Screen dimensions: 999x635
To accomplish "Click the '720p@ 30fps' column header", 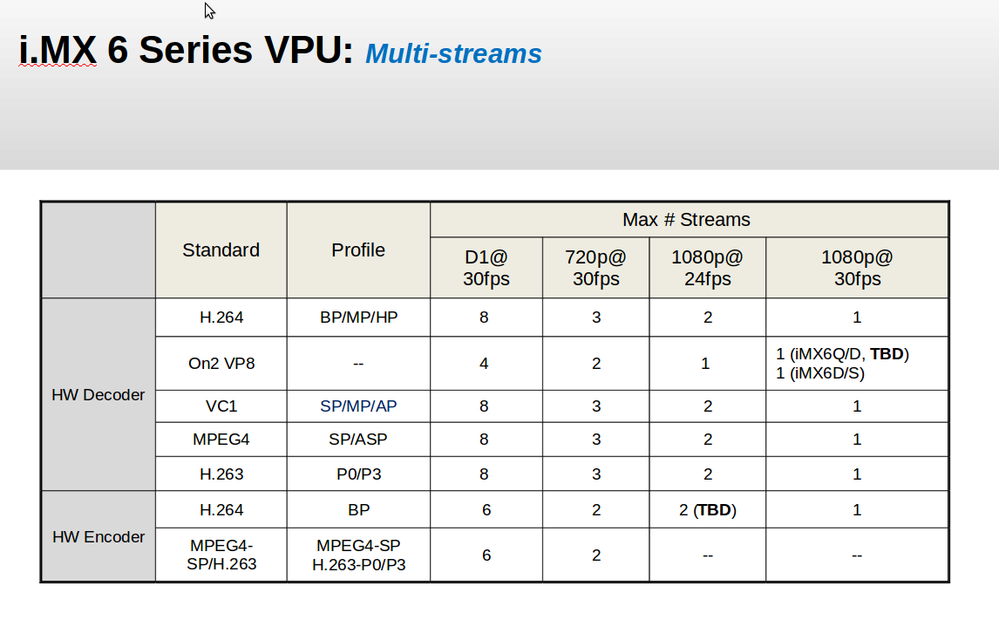I will [x=596, y=267].
